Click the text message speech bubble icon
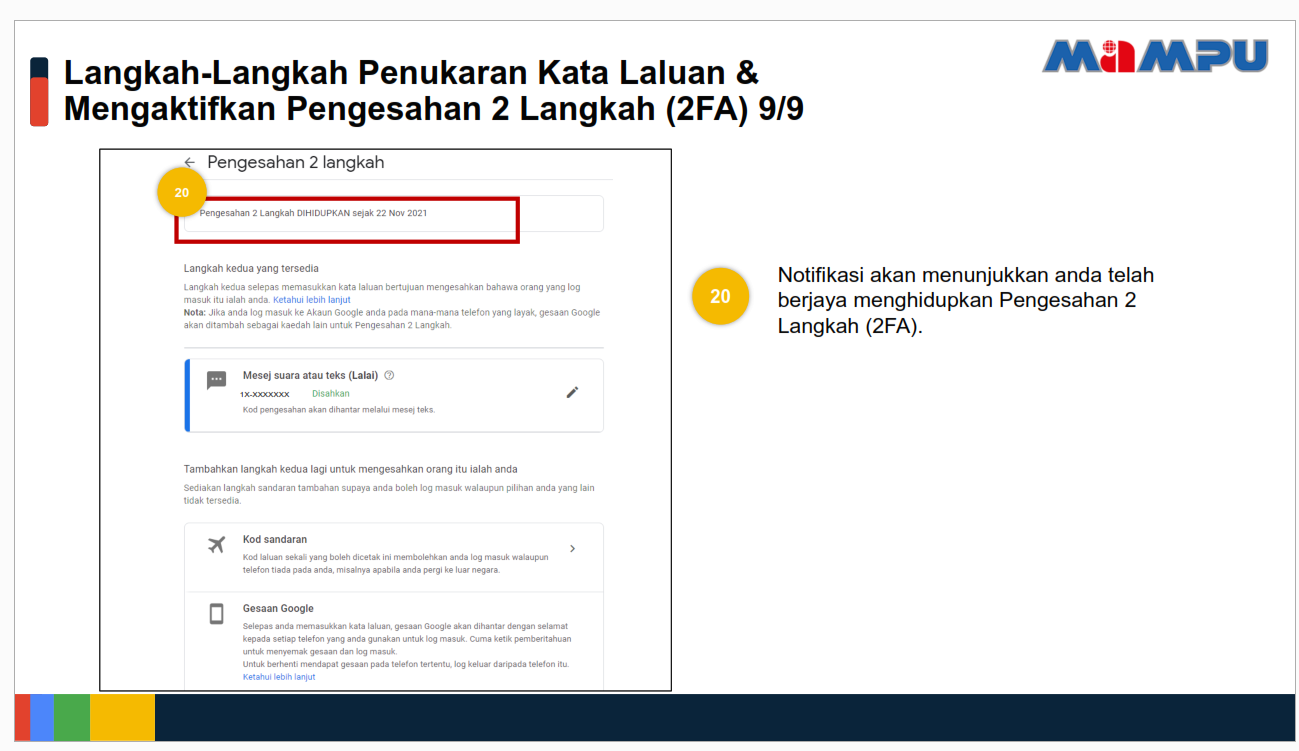Image resolution: width=1299 pixels, height=751 pixels. click(x=216, y=381)
